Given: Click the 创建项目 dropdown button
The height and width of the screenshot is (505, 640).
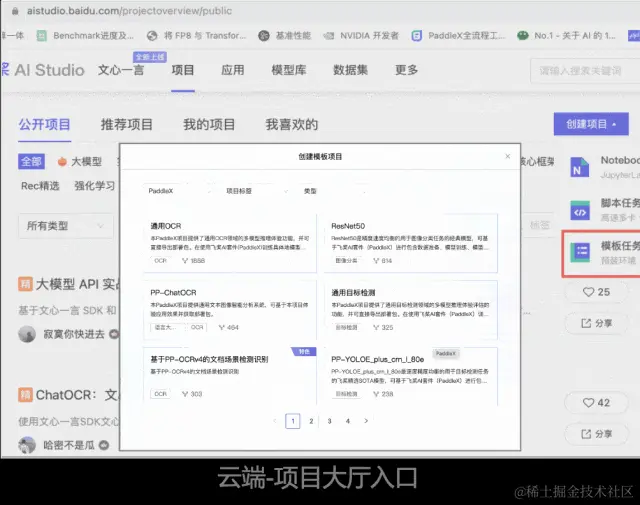Looking at the screenshot, I should 591,124.
